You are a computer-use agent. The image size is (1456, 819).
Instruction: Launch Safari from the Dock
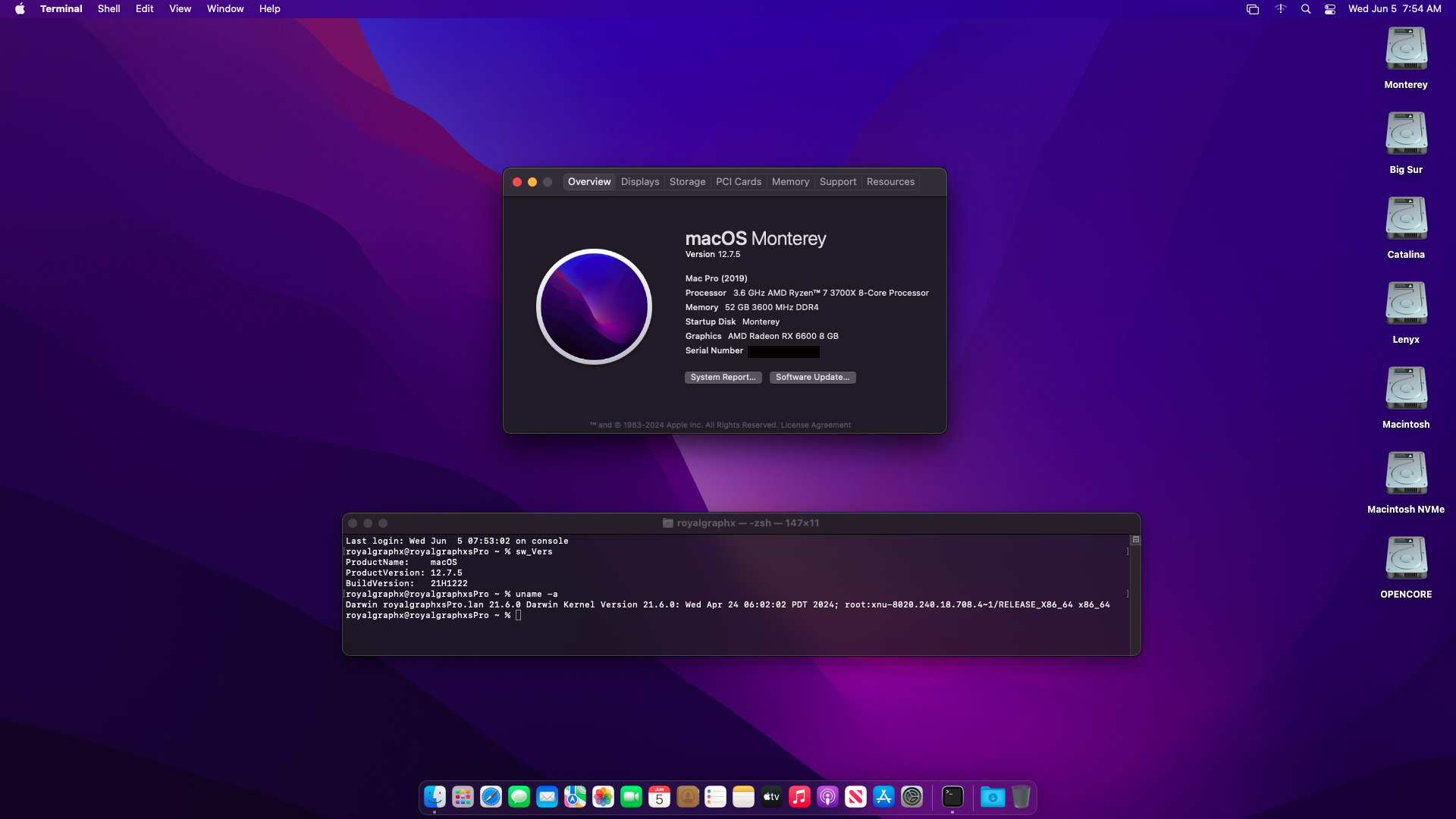pos(491,797)
